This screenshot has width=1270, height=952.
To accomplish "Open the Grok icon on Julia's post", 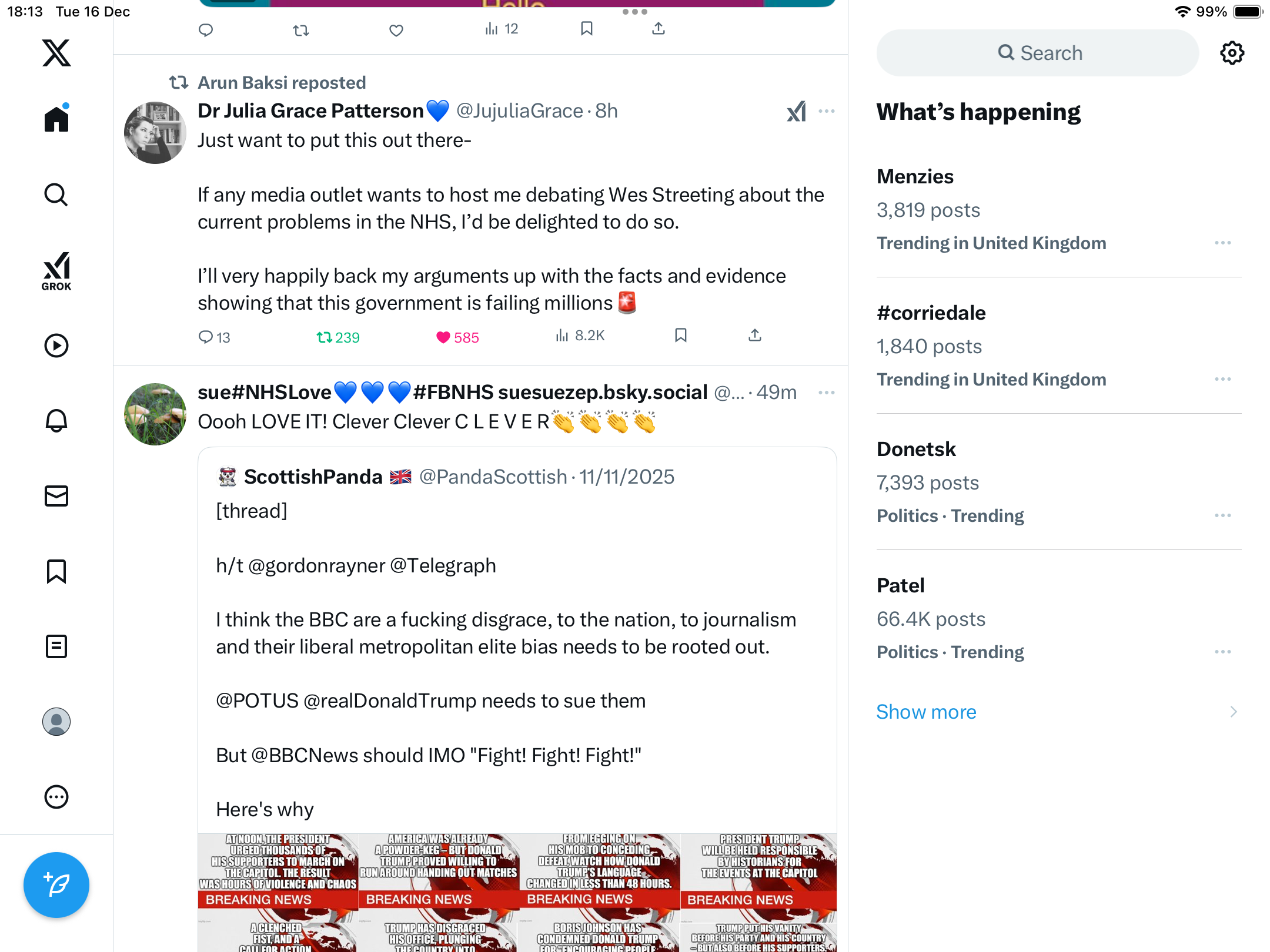I will tap(797, 111).
